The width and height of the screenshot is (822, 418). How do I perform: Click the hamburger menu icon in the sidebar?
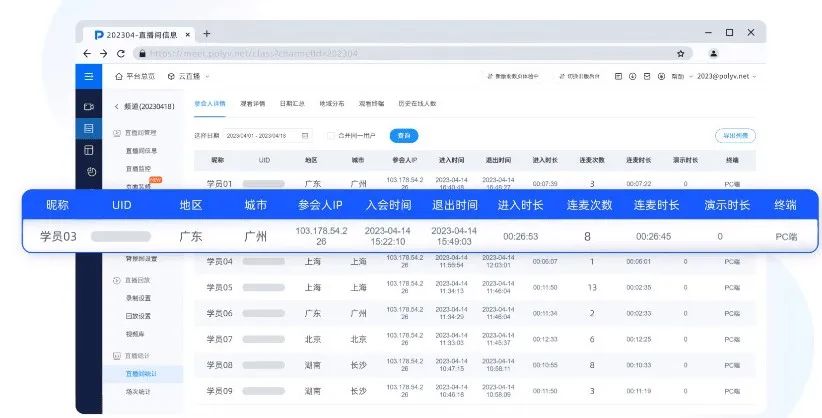tap(88, 76)
